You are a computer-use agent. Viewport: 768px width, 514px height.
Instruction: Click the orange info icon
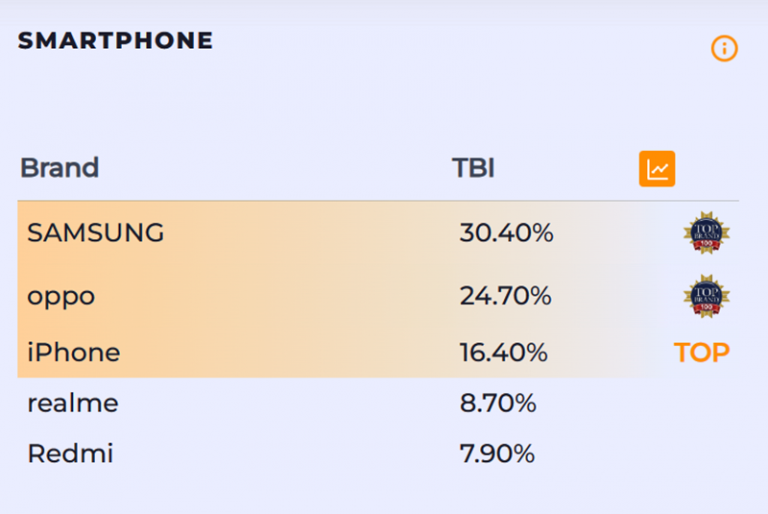724,48
